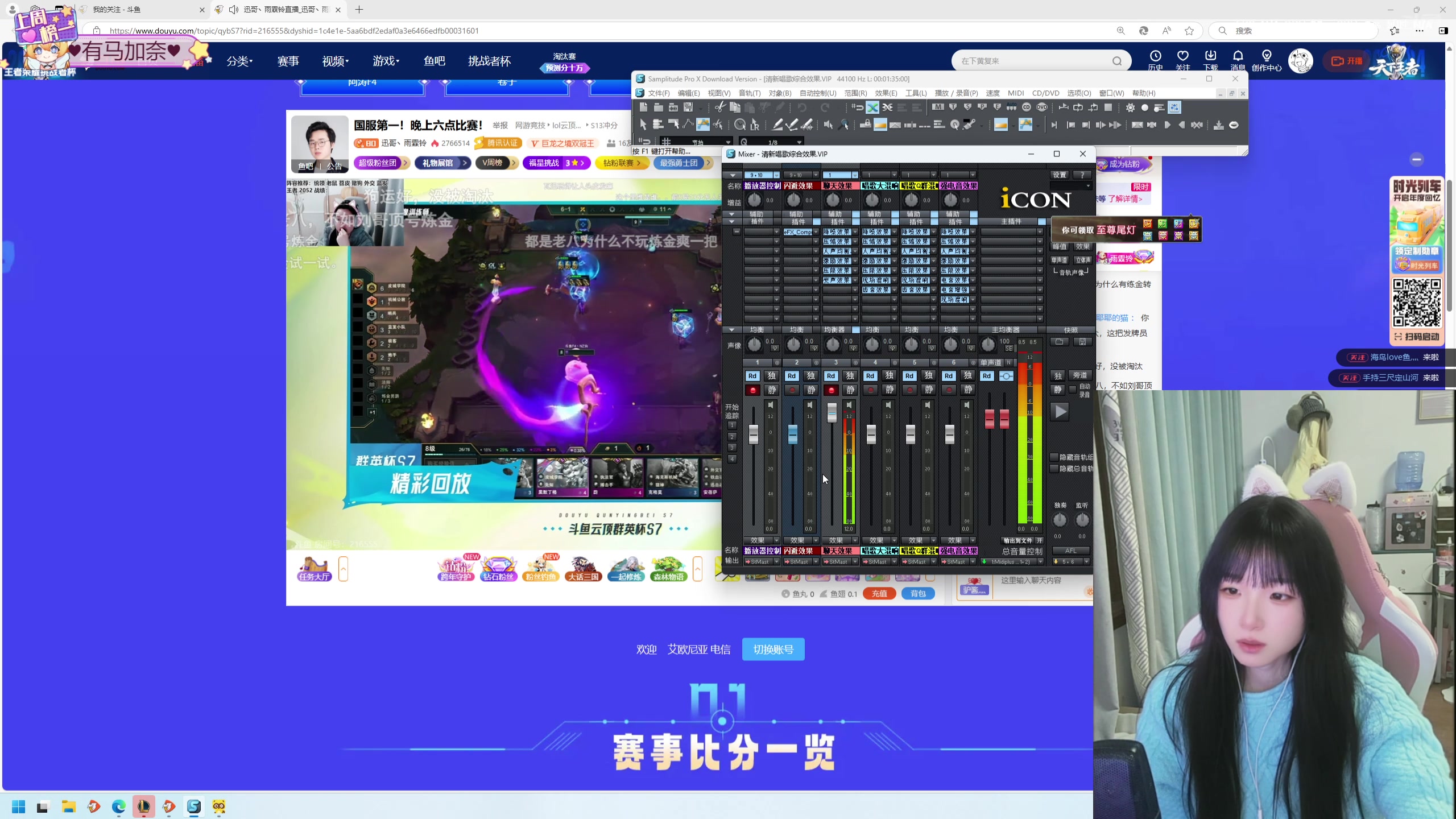Viewport: 1456px width, 819px height.
Task: Open 鱼吧 in Douyu navigation bar
Action: pos(434,61)
